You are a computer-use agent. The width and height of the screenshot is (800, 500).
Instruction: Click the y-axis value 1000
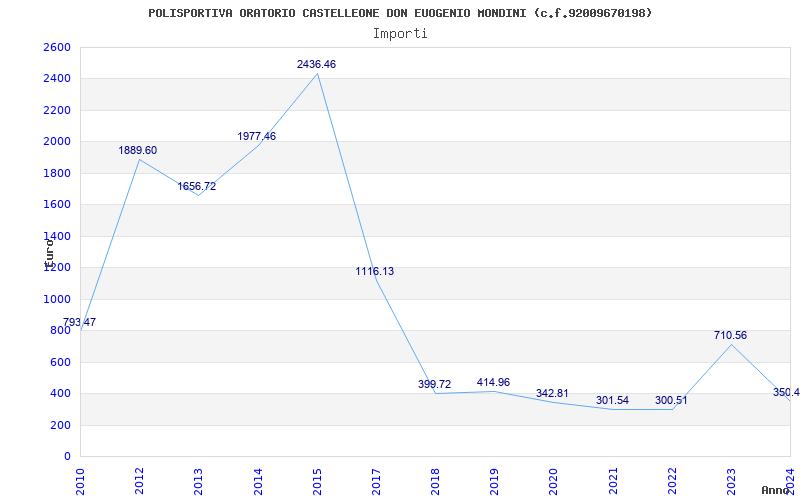coord(57,299)
